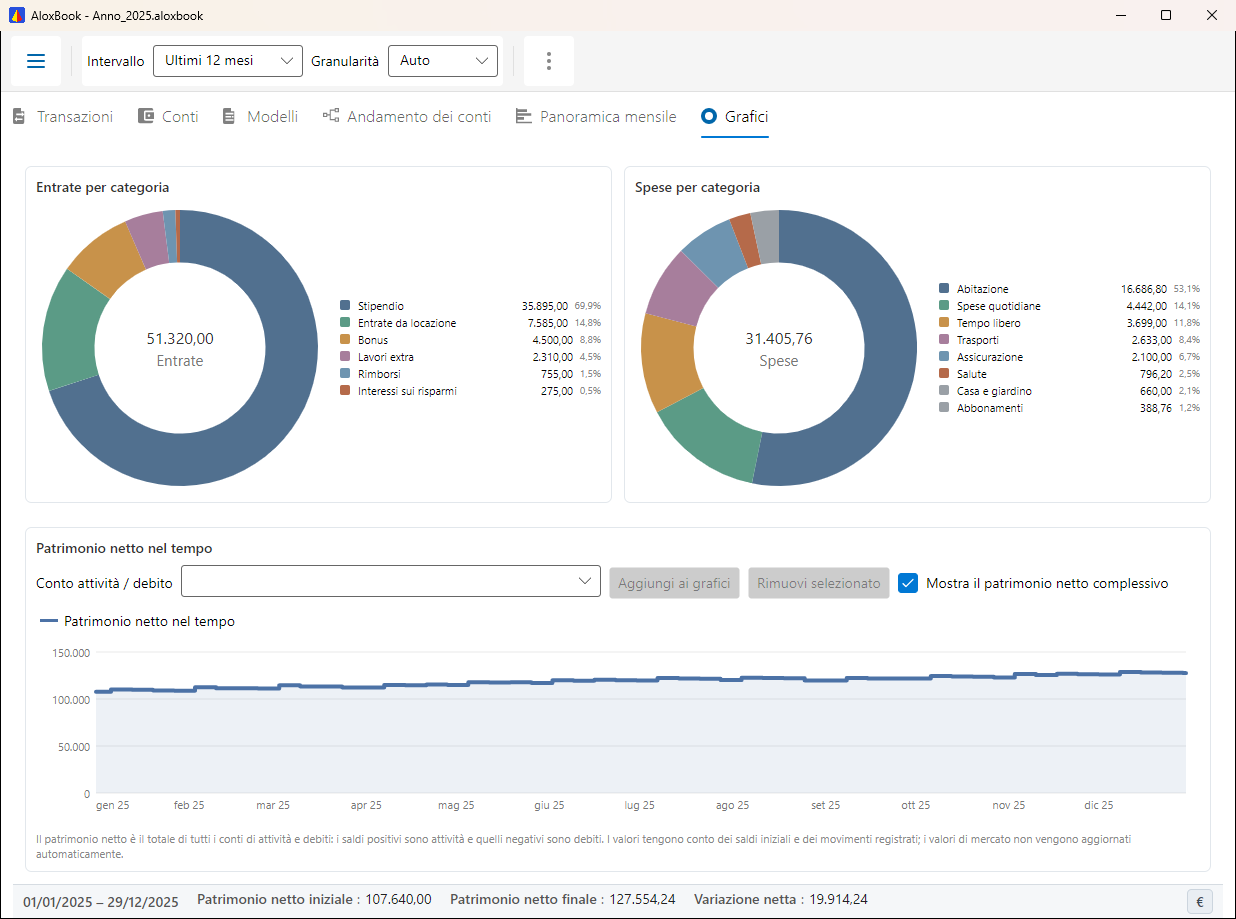The image size is (1236, 919).
Task: Select the Grafici tab
Action: coord(735,116)
